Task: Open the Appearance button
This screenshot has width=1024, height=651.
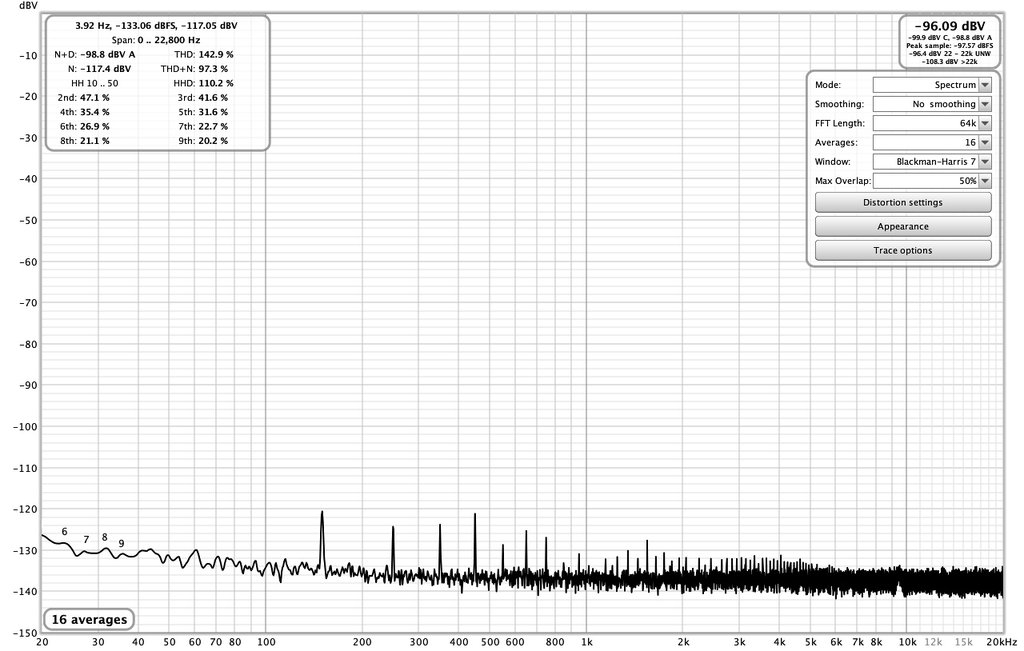Action: tap(903, 227)
